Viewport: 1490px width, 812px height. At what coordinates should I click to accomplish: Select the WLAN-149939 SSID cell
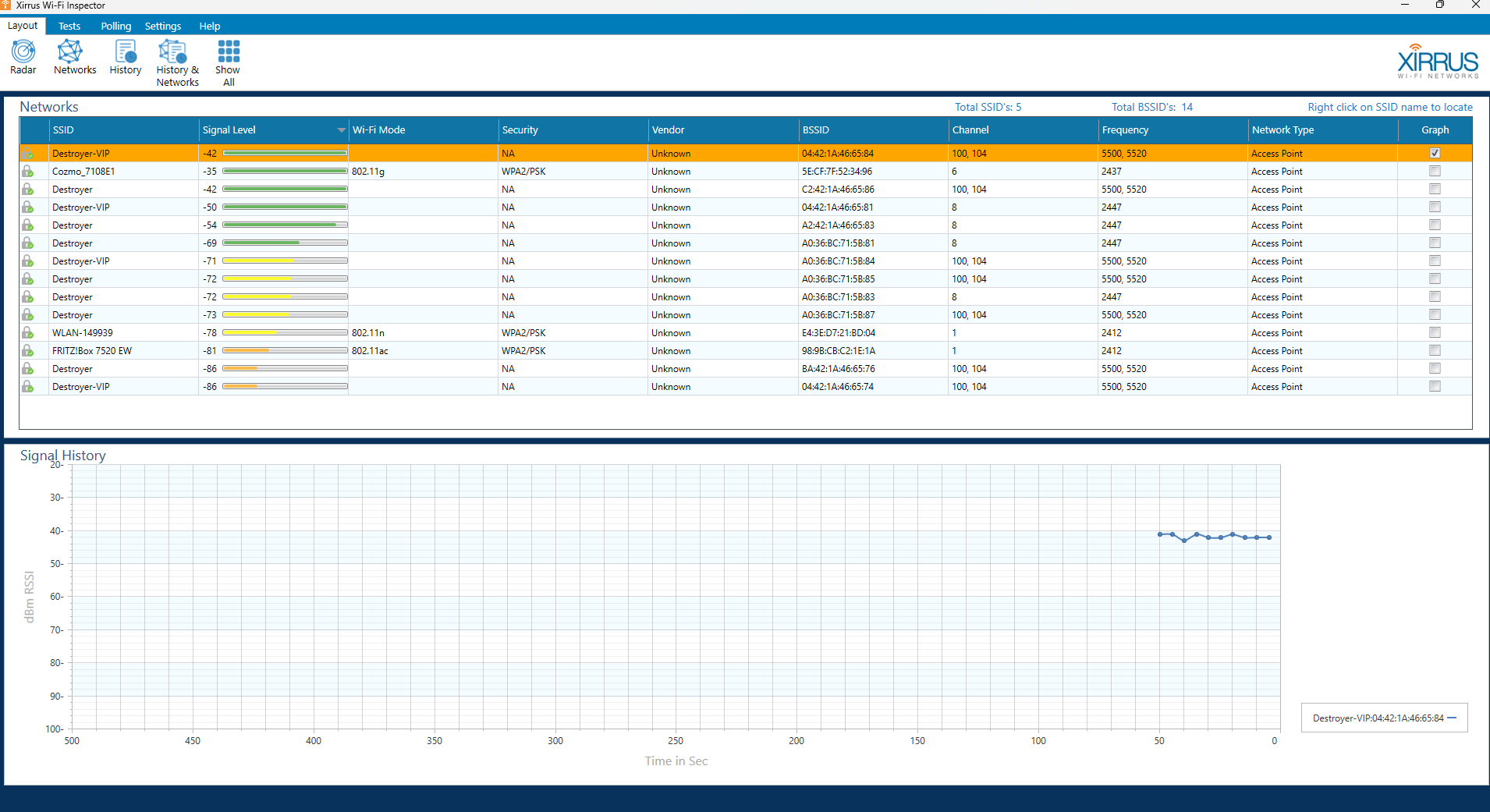123,332
